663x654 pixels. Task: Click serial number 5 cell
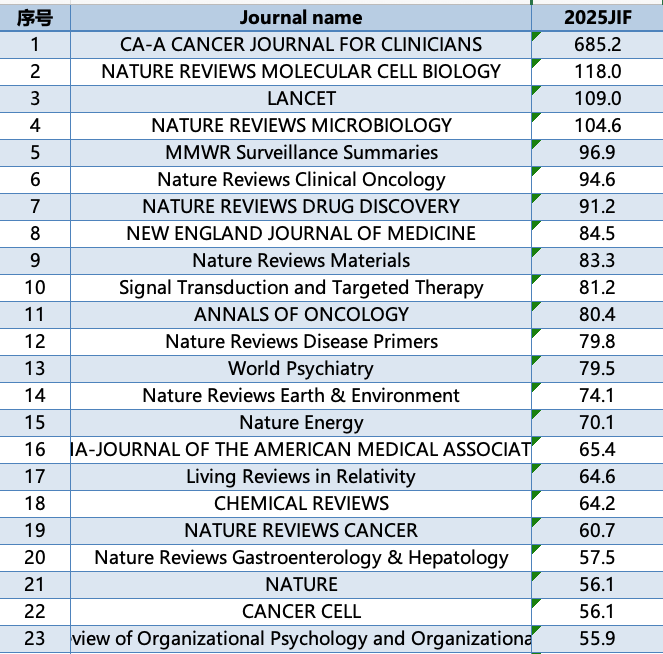click(x=35, y=153)
